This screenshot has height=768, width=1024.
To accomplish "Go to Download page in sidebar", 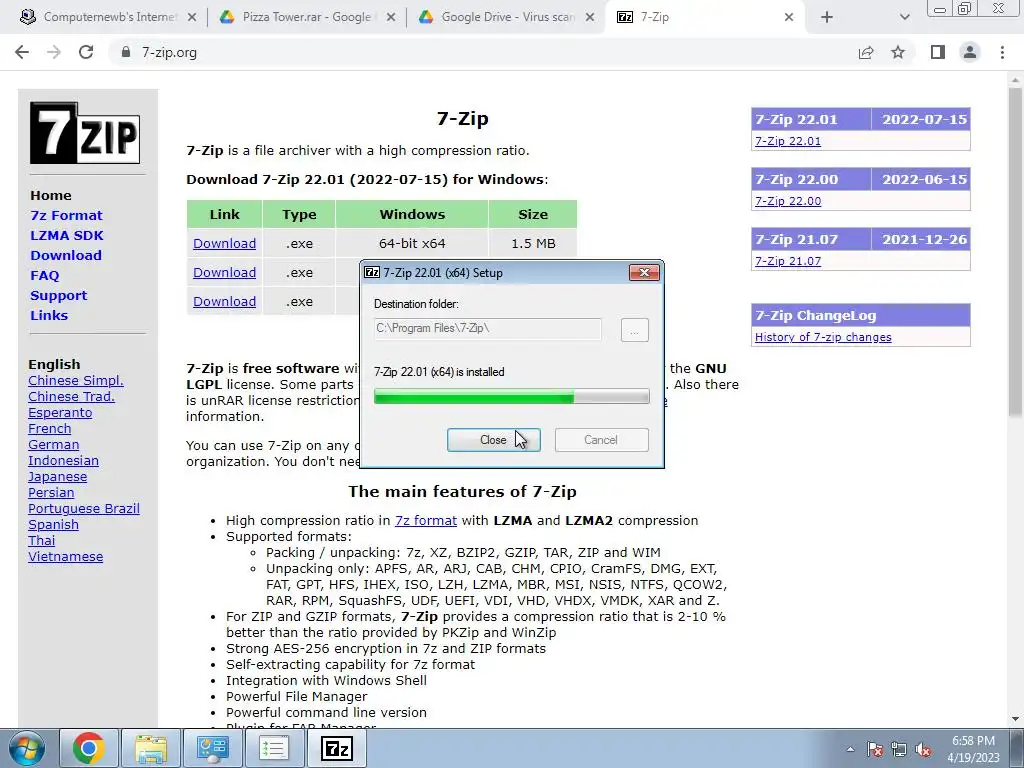I will pos(66,255).
